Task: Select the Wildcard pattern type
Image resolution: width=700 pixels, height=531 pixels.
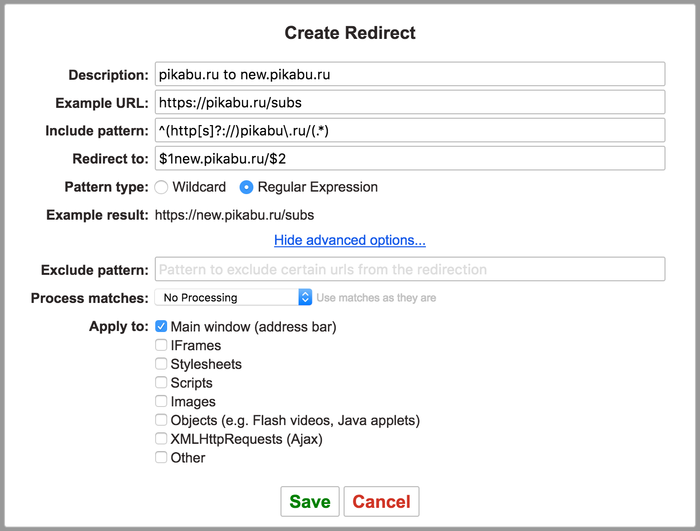Action: click(161, 187)
